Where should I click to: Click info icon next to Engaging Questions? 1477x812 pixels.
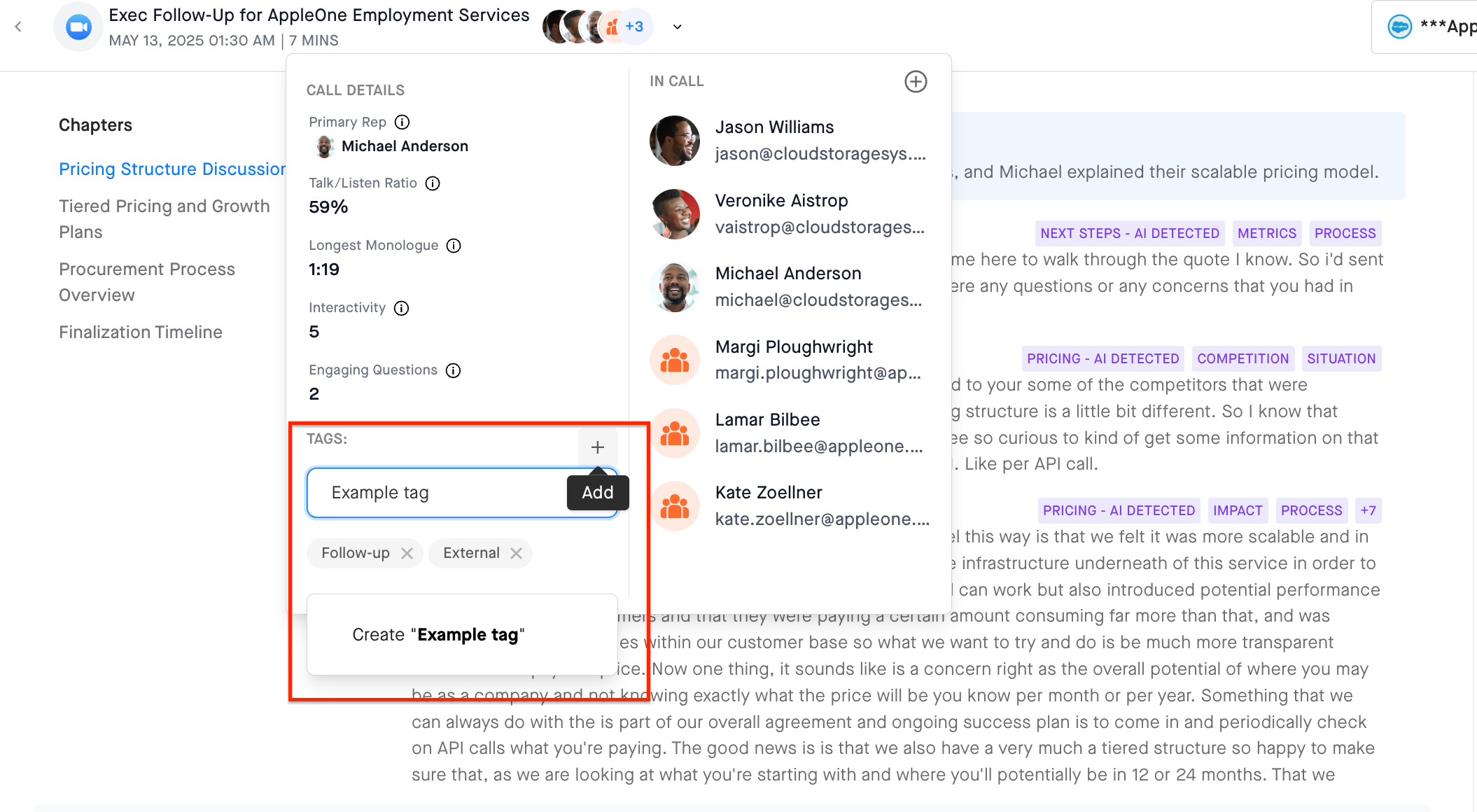(453, 370)
